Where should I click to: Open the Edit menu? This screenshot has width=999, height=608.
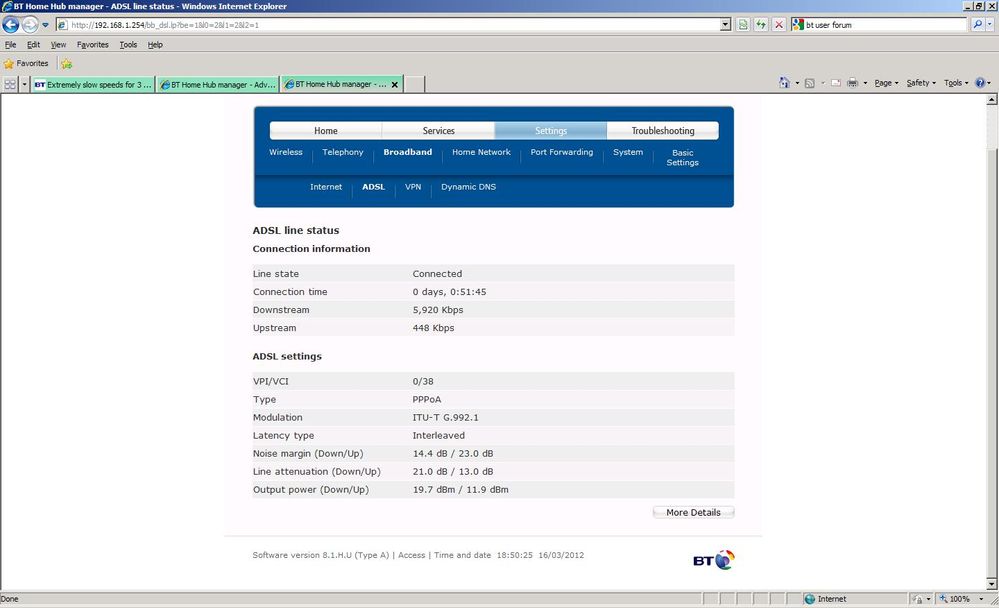click(33, 45)
